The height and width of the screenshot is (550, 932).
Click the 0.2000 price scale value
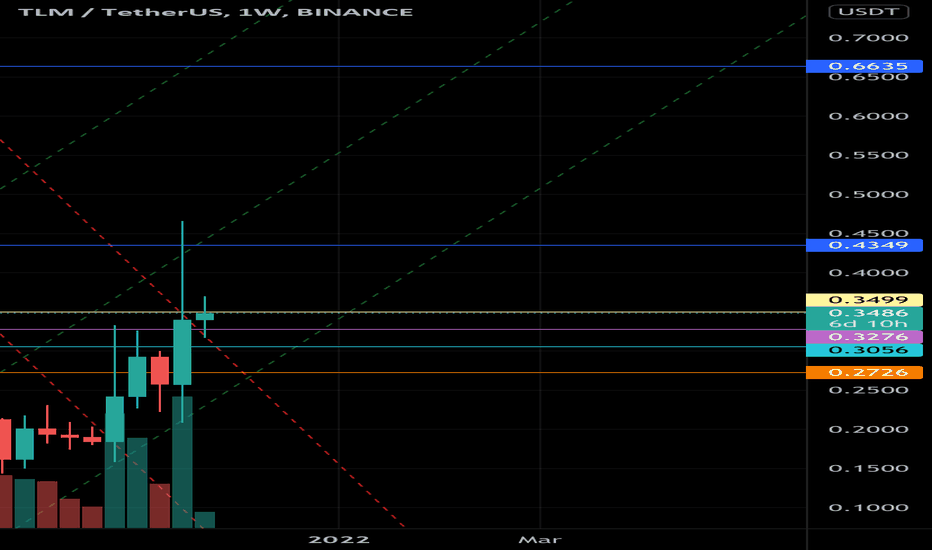[868, 429]
